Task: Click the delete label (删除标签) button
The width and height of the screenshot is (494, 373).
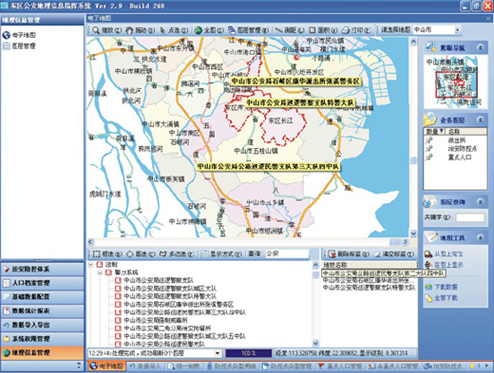Action: tap(349, 254)
